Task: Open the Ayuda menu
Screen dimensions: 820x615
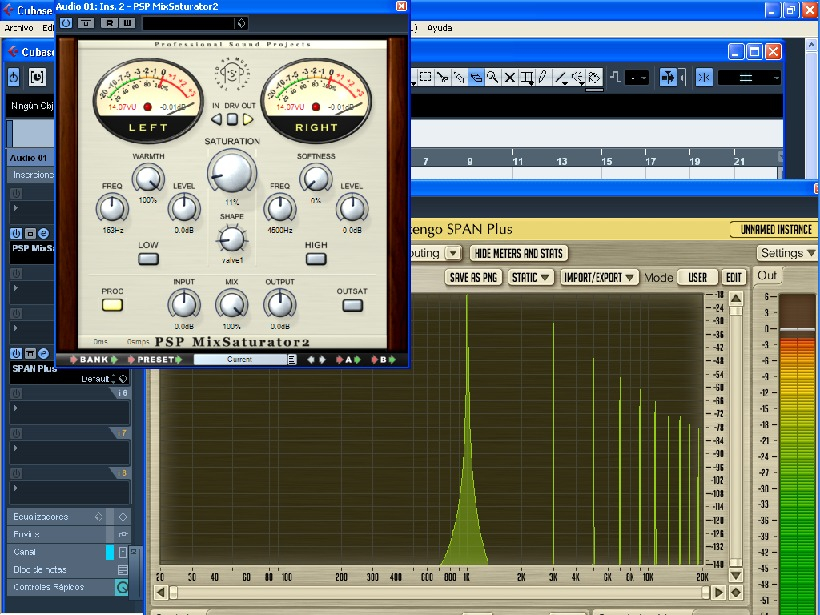Action: [x=439, y=28]
